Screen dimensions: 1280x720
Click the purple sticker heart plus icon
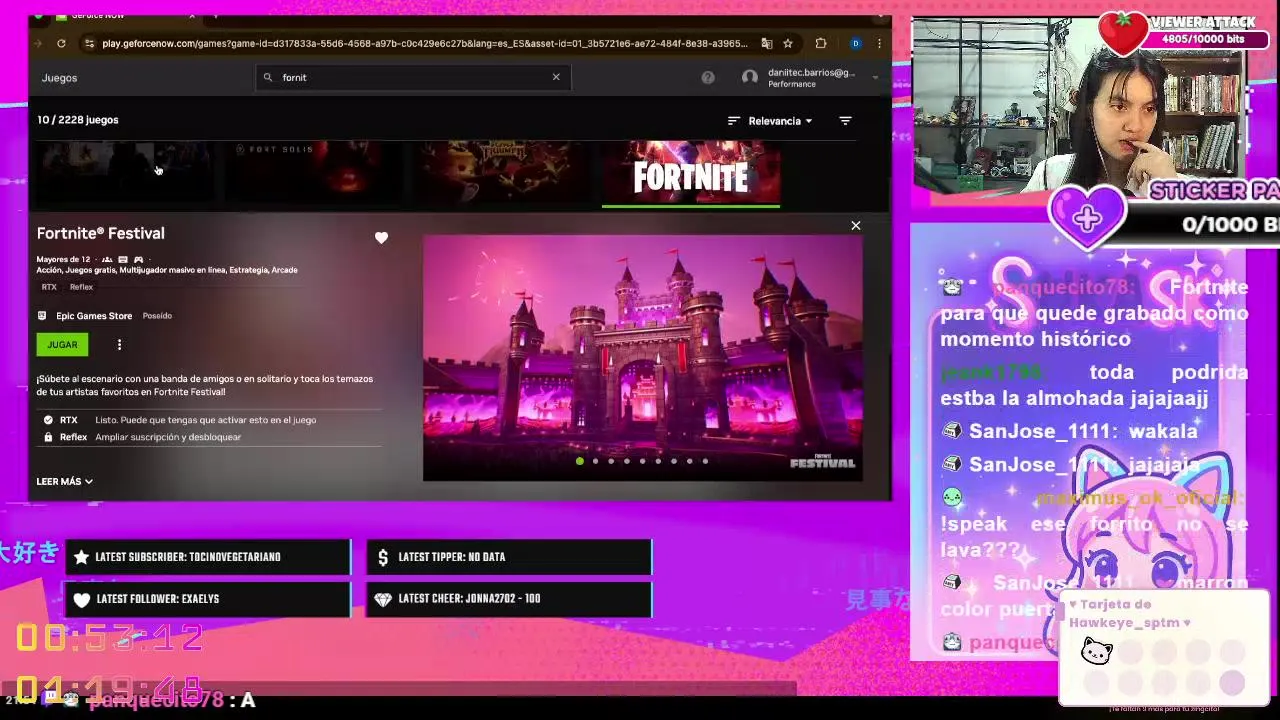[x=1087, y=217]
